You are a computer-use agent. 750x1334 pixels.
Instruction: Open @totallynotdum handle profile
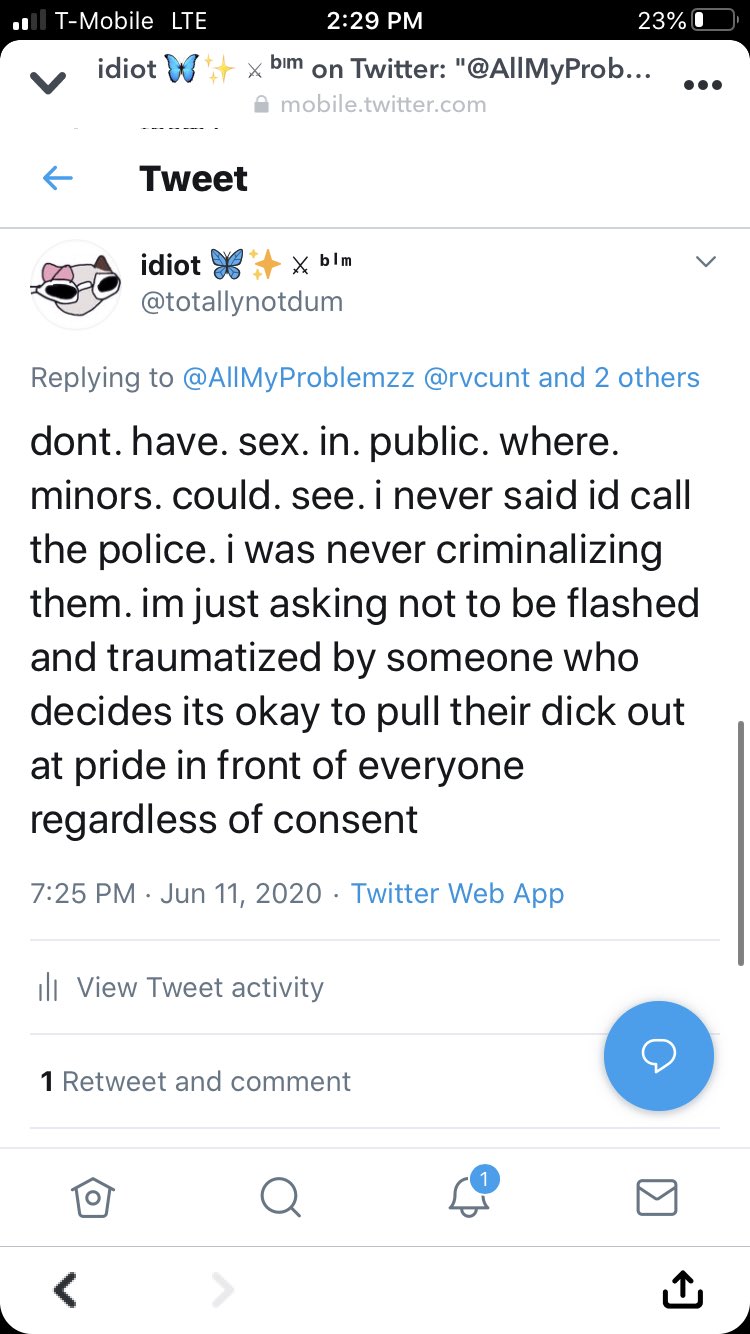[x=242, y=301]
